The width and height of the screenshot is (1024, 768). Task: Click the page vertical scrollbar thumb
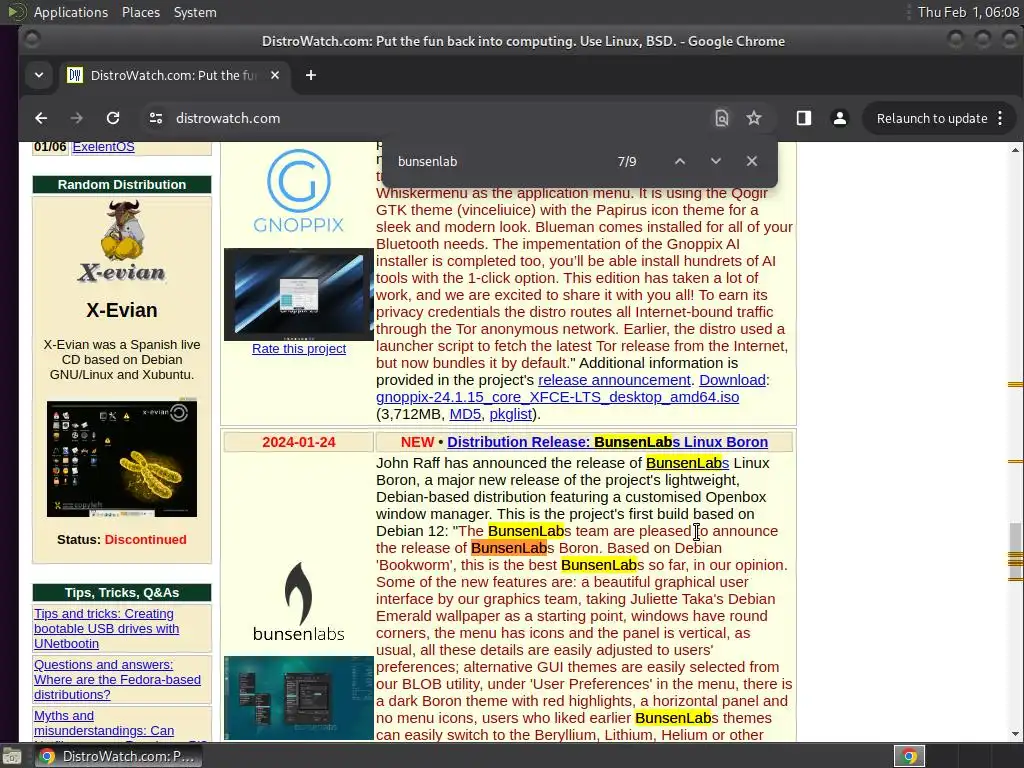coord(1015,552)
